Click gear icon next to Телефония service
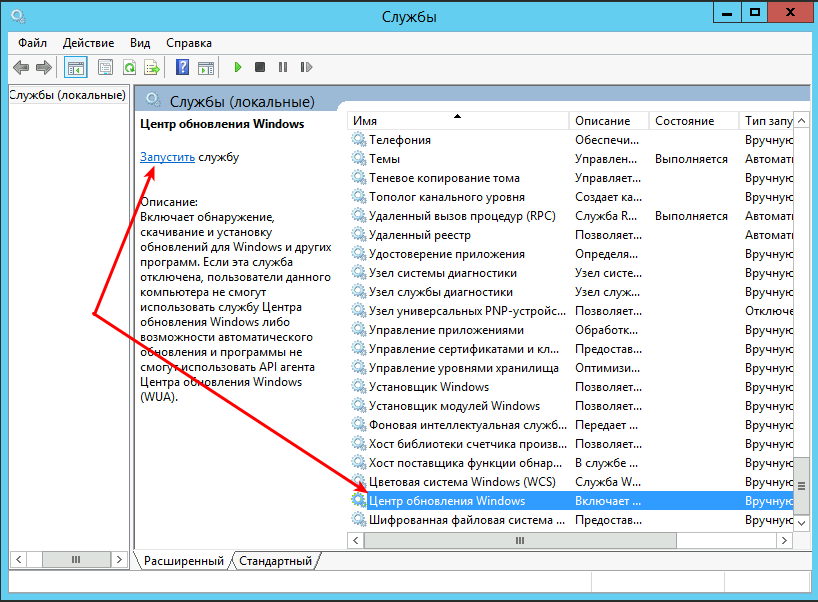 [358, 139]
